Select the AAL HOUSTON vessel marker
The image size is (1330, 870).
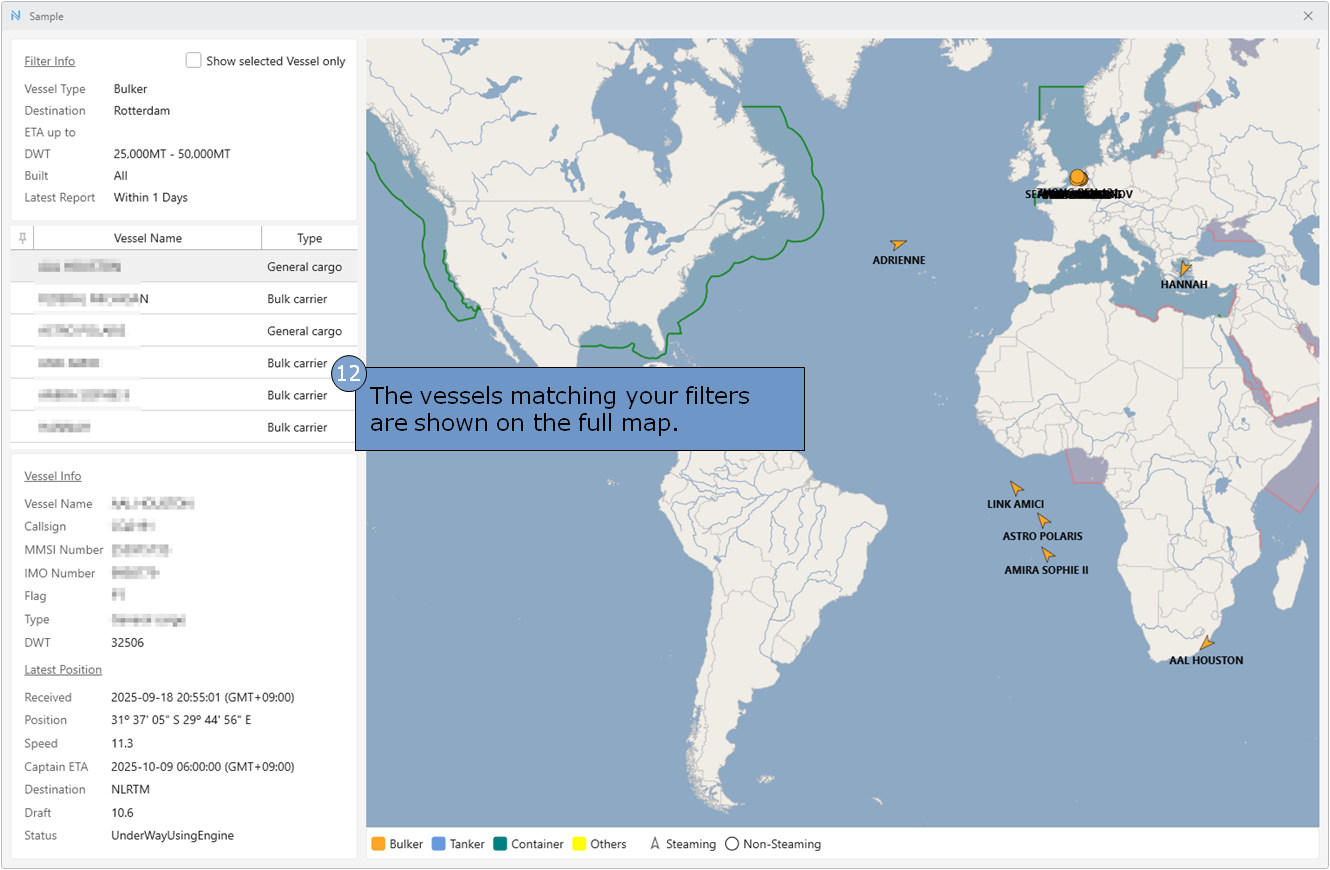click(1207, 644)
